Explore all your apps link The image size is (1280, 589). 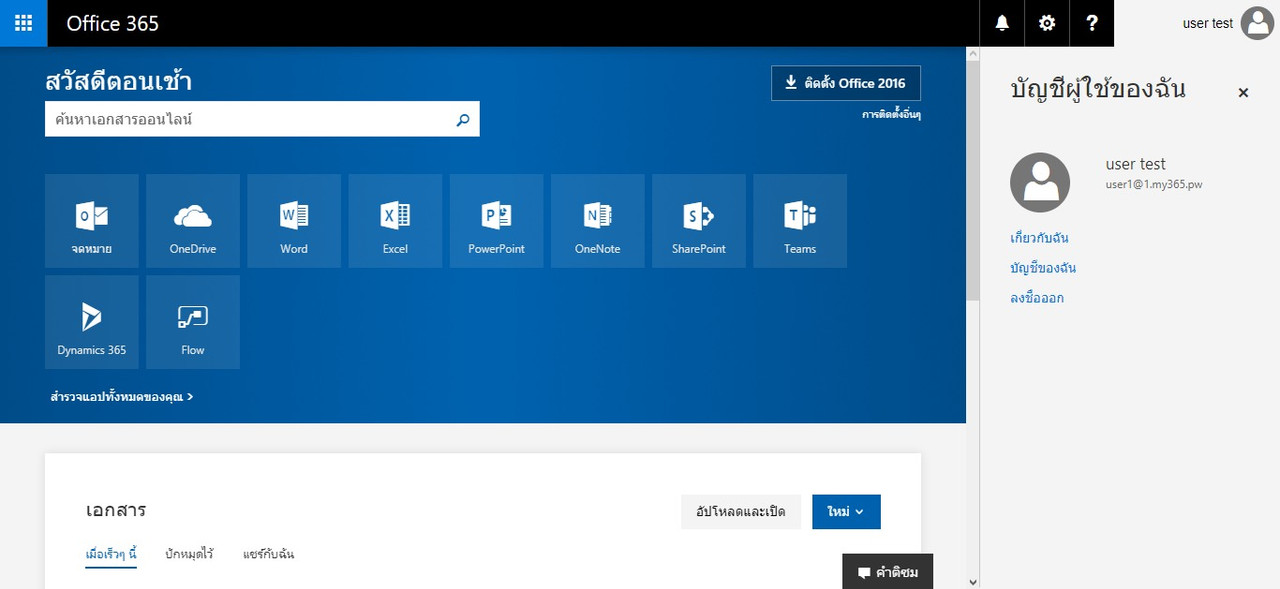click(x=122, y=397)
